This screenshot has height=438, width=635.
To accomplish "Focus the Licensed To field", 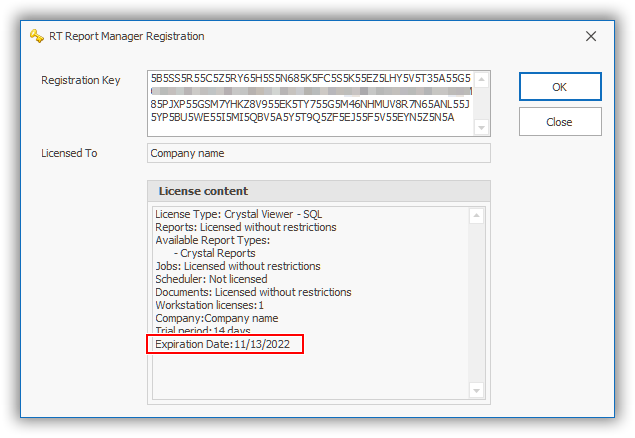I will [x=318, y=153].
